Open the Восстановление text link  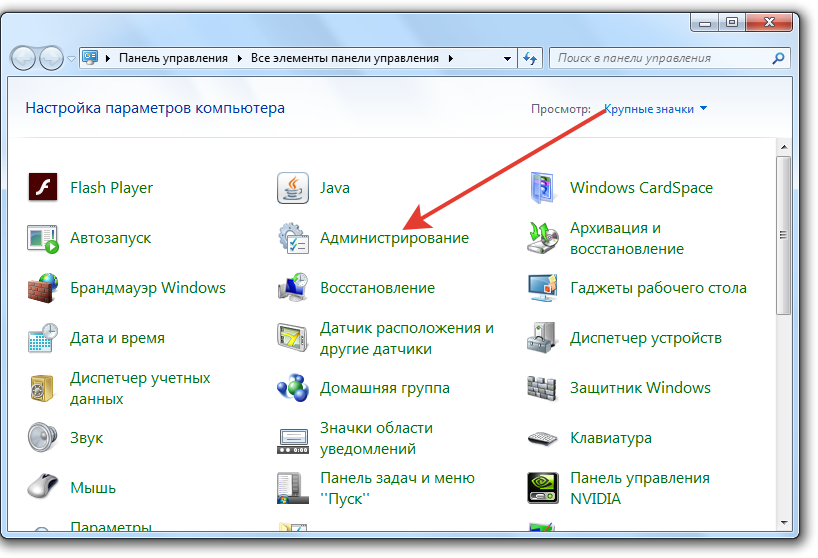click(377, 288)
